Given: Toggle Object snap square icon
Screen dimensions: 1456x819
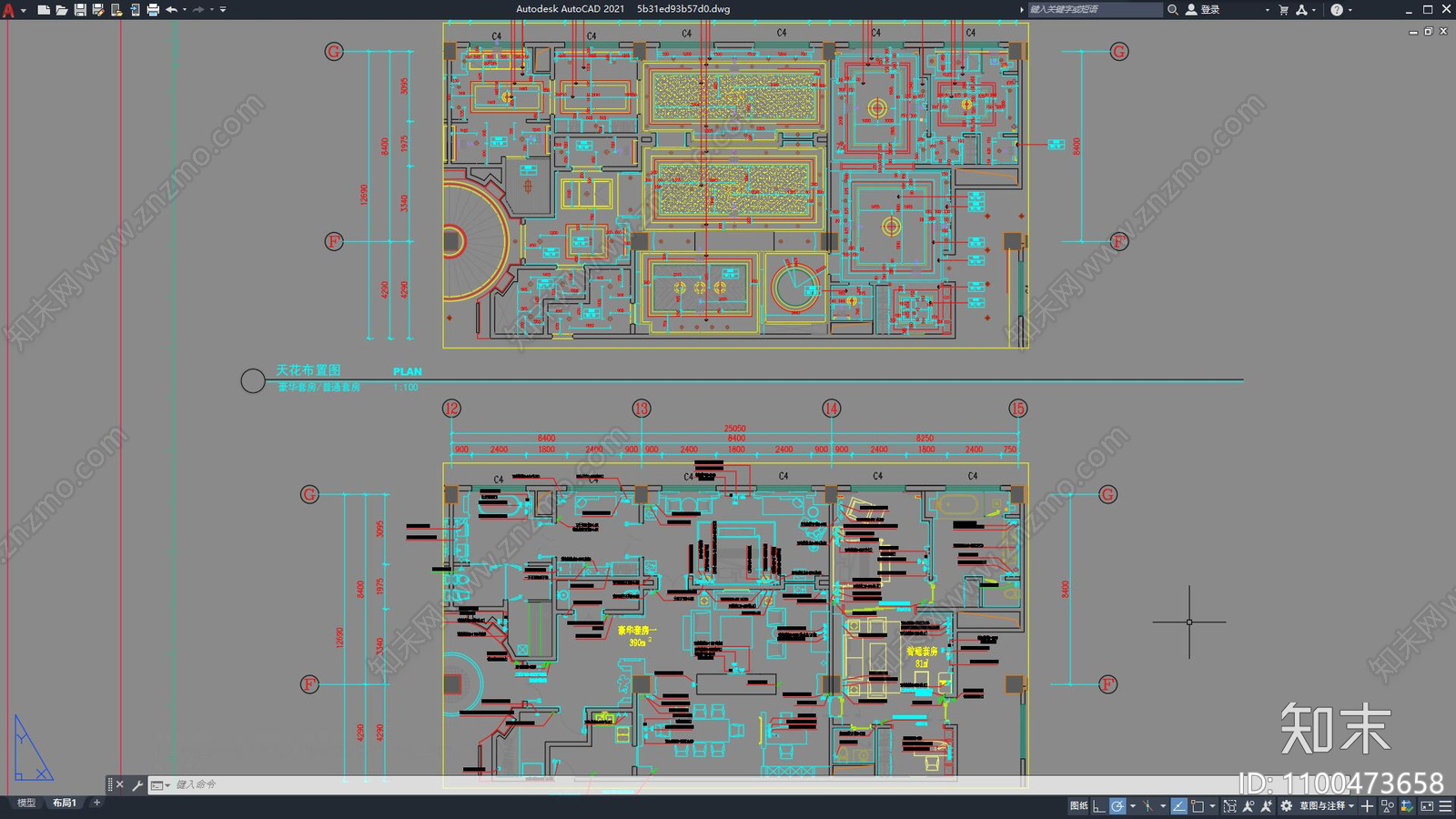Looking at the screenshot, I should coord(1198,806).
